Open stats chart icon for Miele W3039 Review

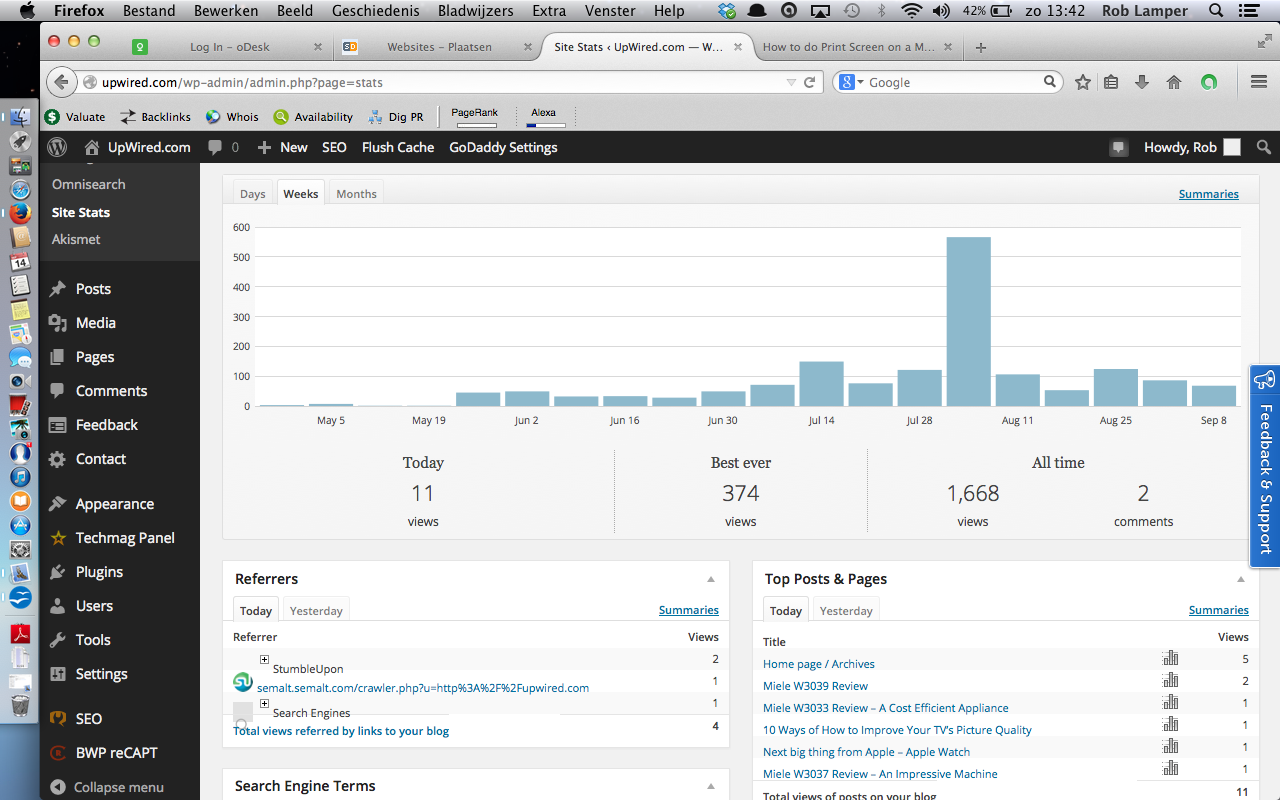coord(1171,680)
